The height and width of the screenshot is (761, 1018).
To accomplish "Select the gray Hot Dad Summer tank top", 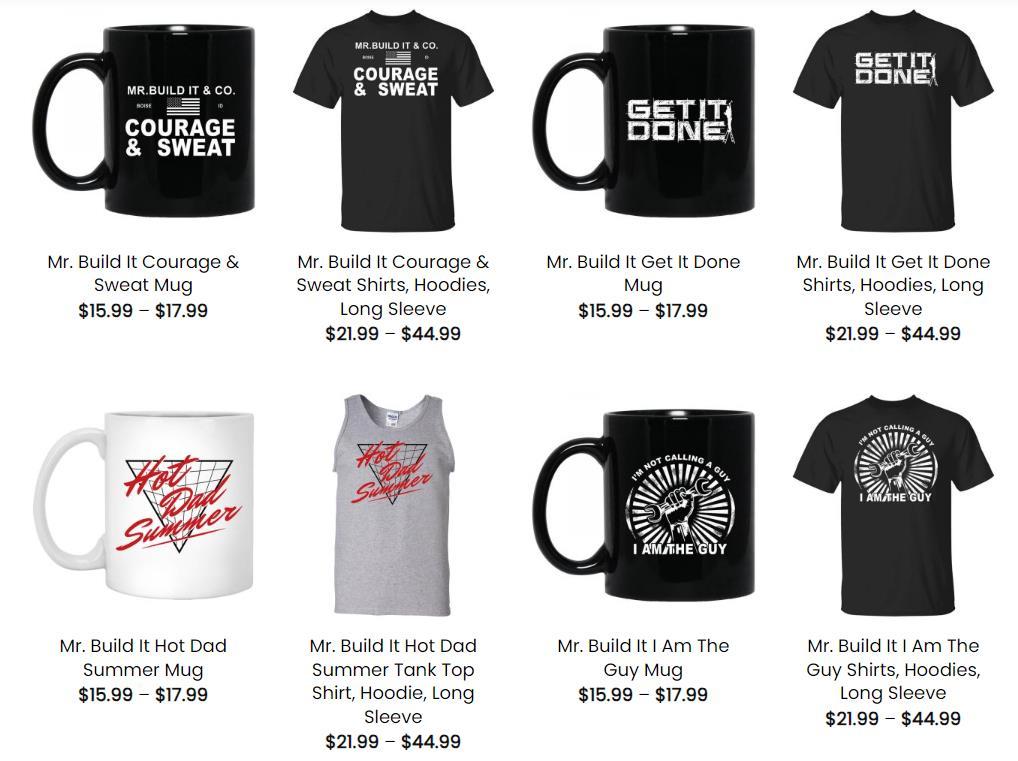I will click(393, 505).
